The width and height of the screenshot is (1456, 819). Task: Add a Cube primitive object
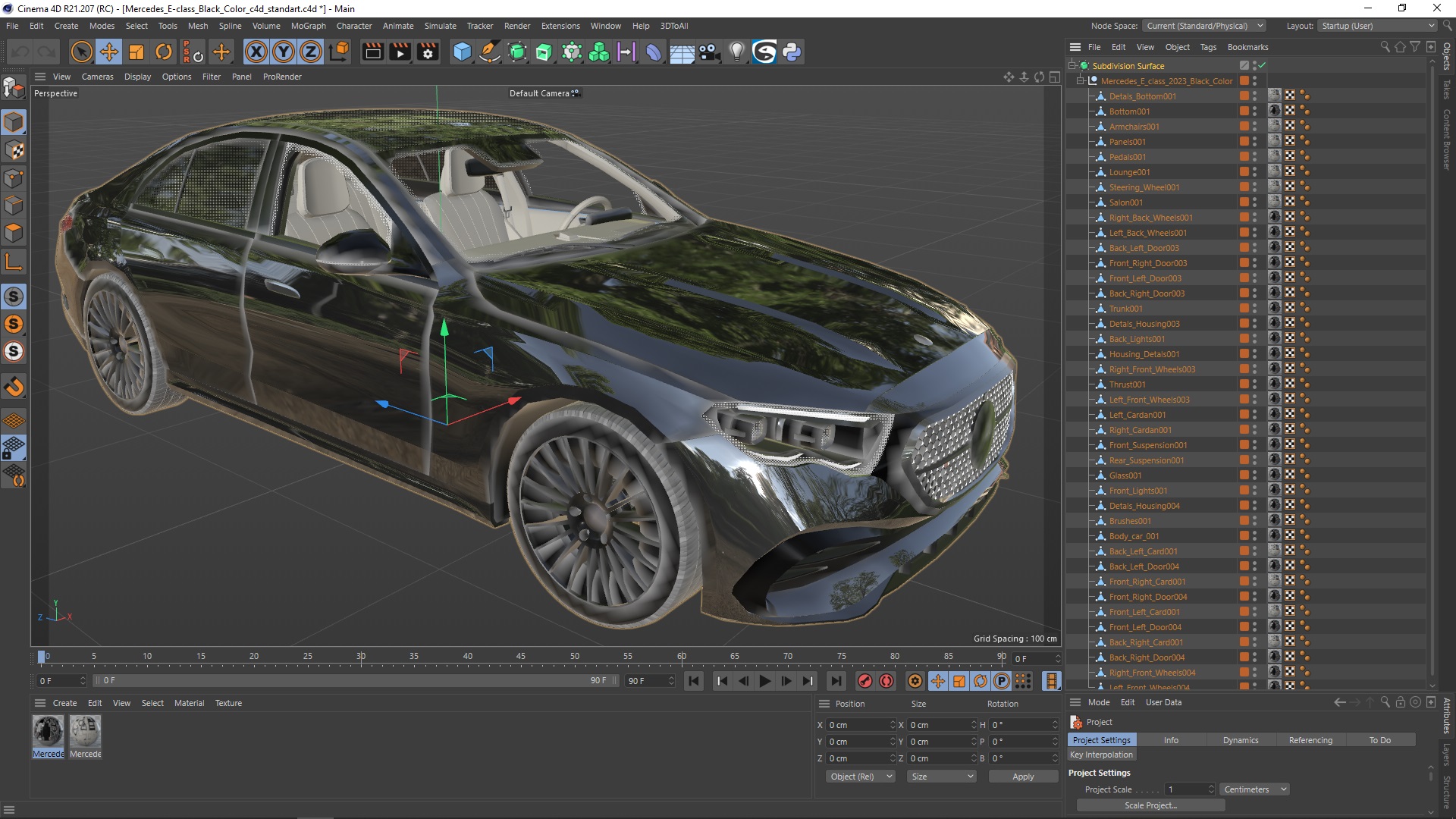click(462, 52)
